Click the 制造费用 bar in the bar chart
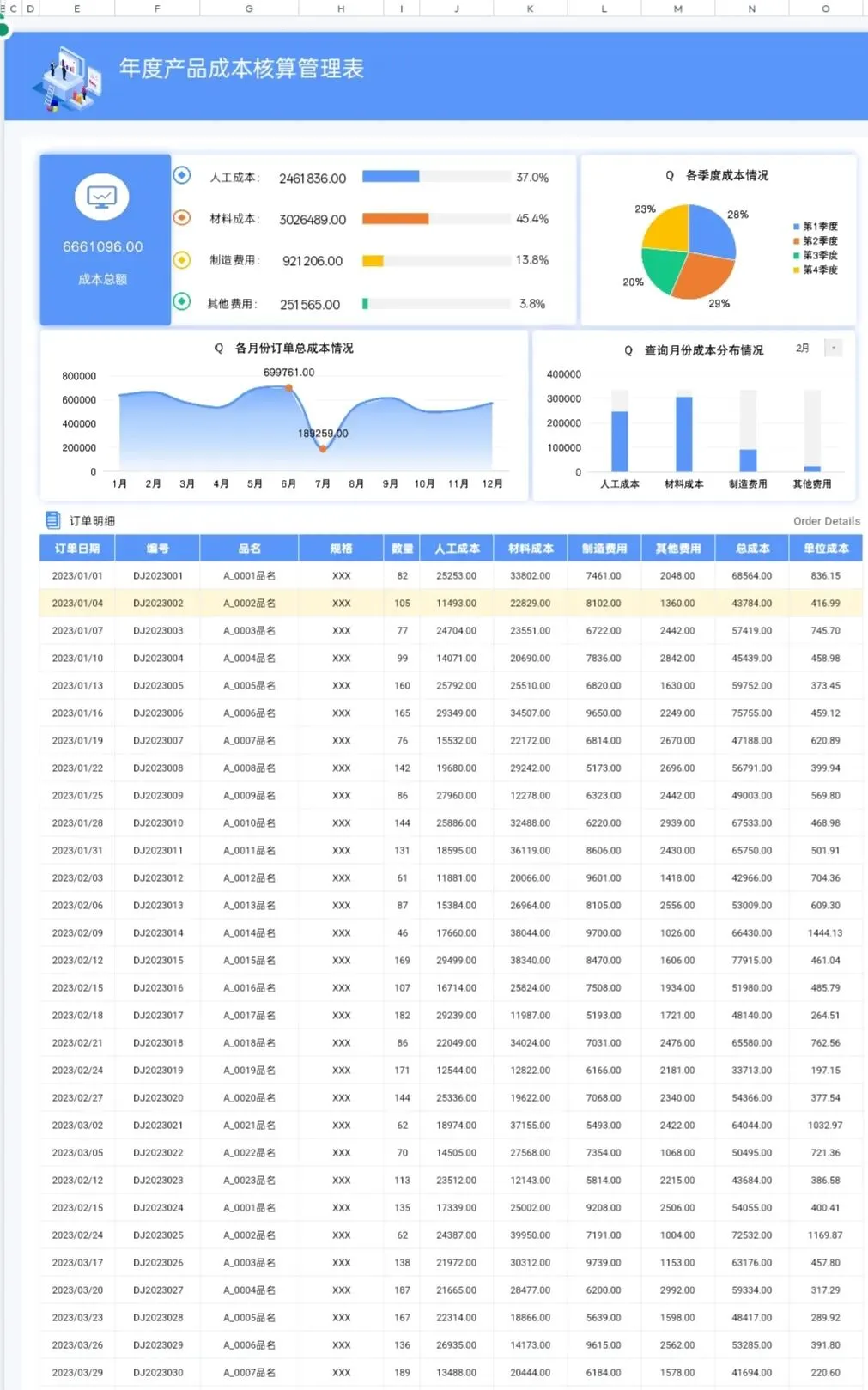This screenshot has height=1390, width=868. (748, 460)
